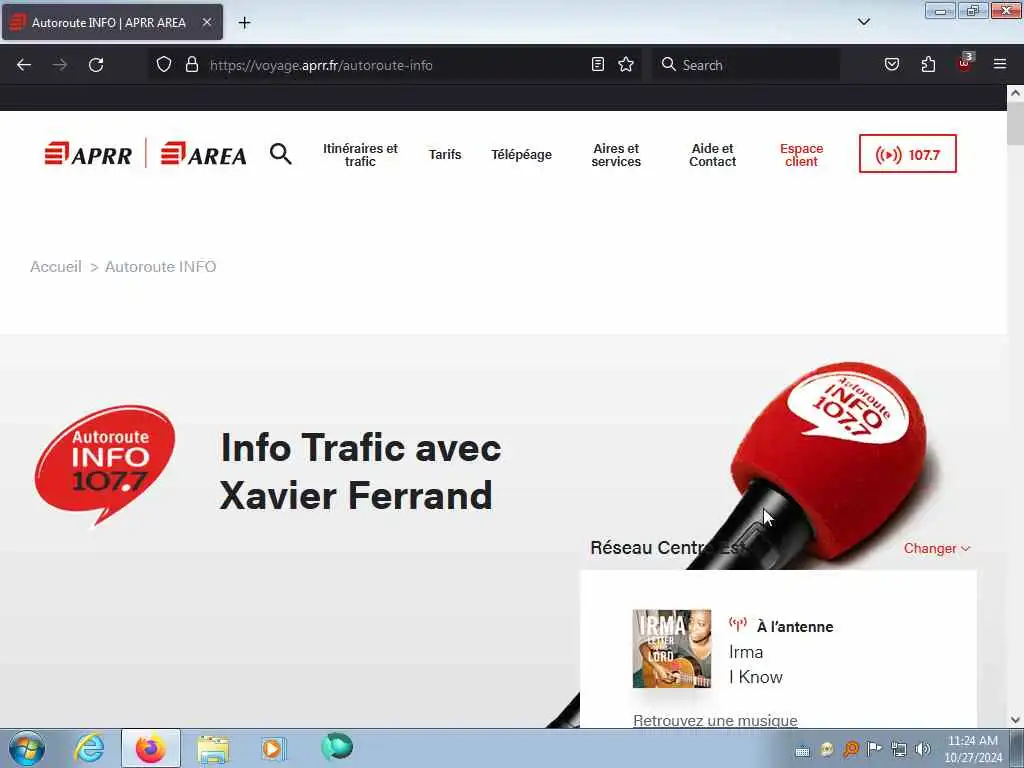Viewport: 1024px width, 768px height.
Task: Launch Internet Explorer from taskbar
Action: point(89,748)
